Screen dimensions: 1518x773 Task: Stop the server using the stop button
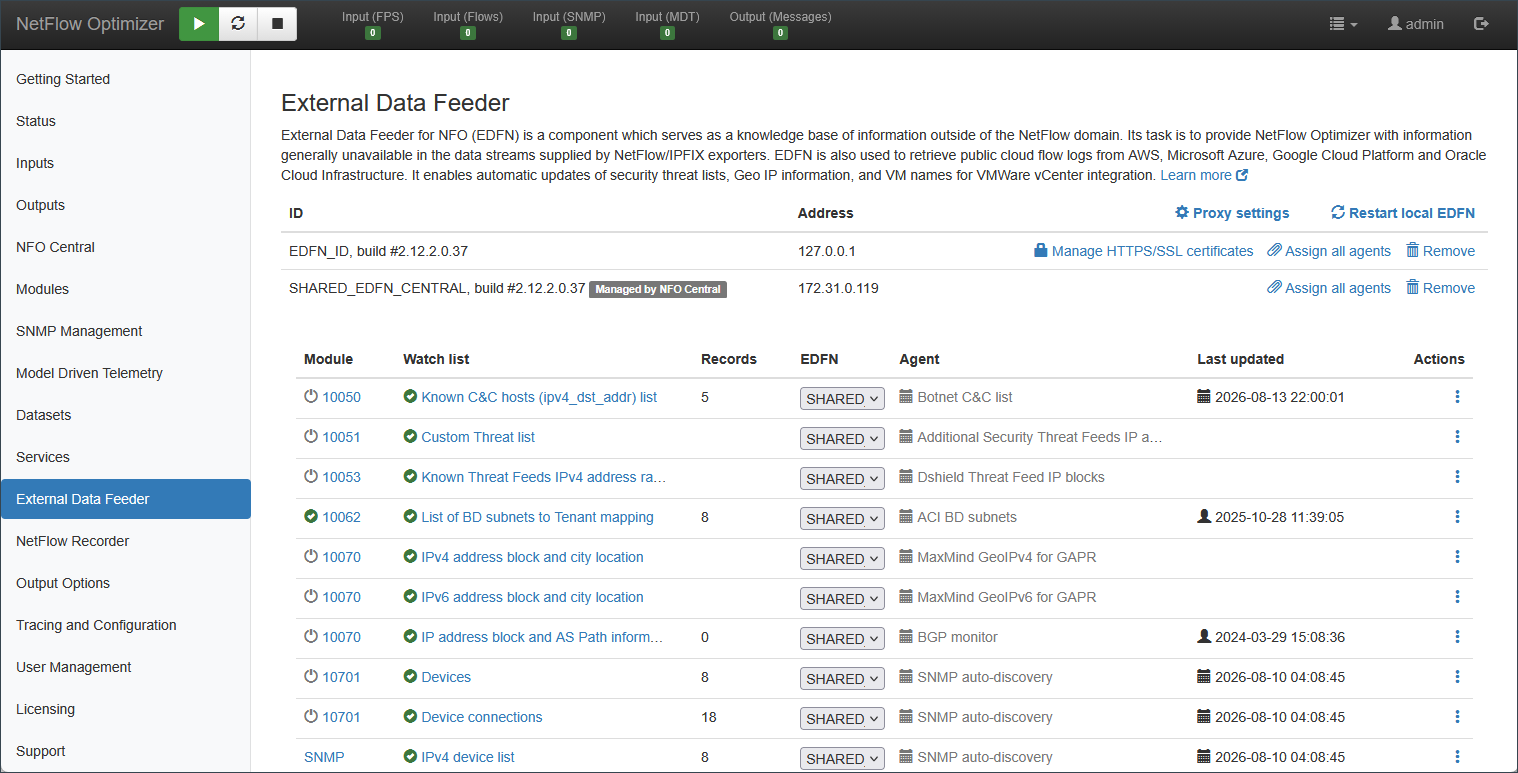point(277,24)
